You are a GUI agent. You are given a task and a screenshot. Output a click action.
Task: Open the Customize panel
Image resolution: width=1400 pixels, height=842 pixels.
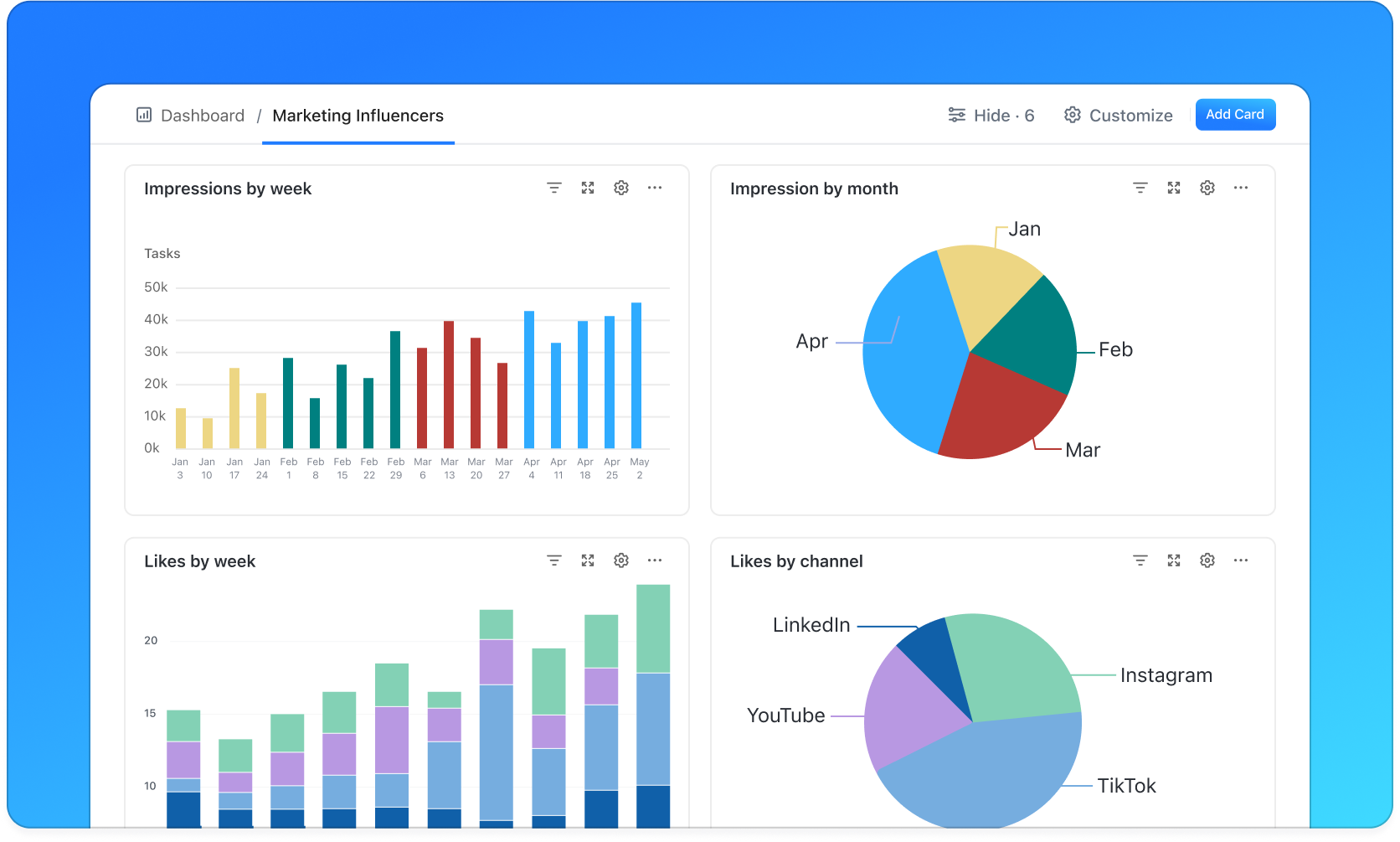pyautogui.click(x=1118, y=115)
